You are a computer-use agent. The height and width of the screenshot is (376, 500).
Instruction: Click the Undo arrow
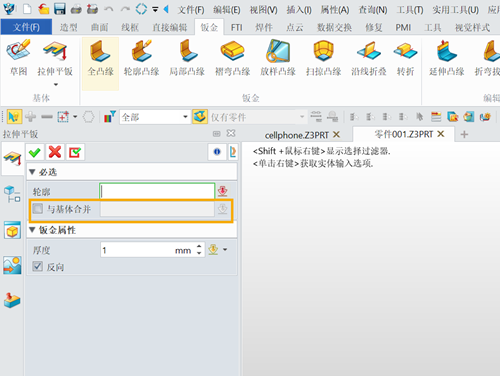pos(109,9)
